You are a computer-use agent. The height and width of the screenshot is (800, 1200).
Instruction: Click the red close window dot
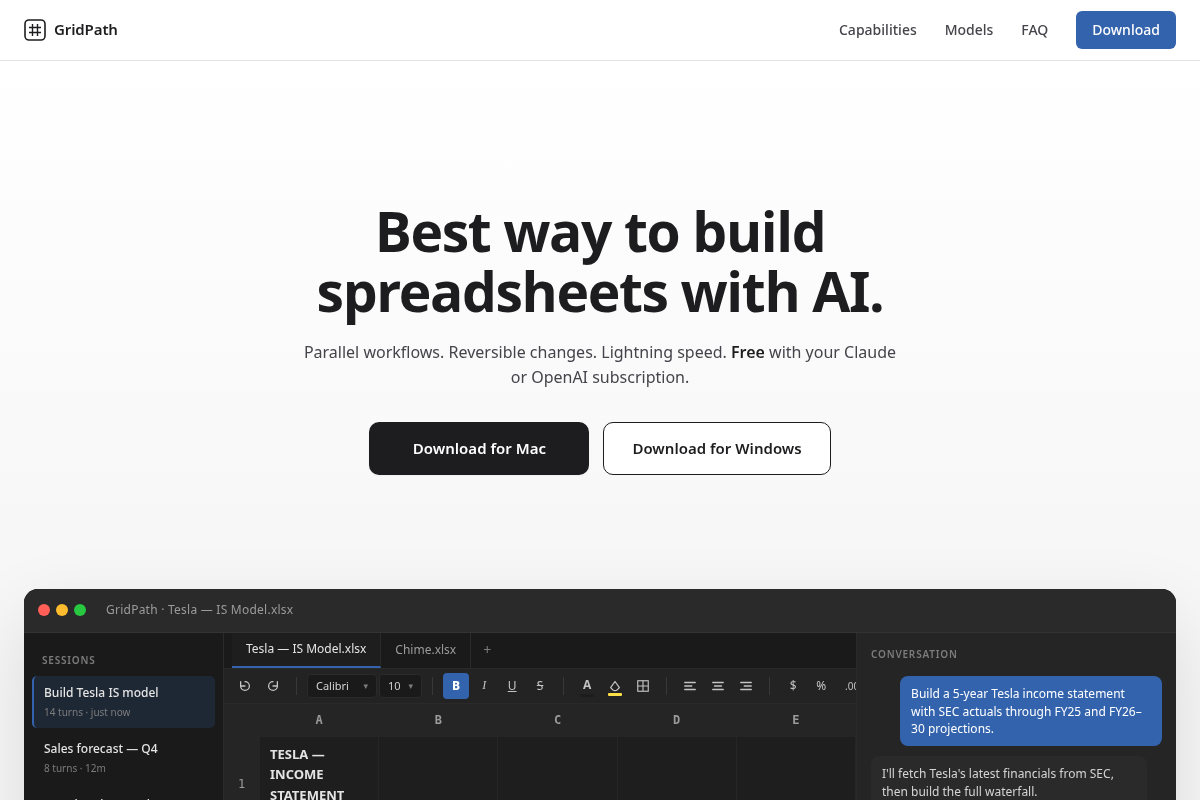pos(44,610)
